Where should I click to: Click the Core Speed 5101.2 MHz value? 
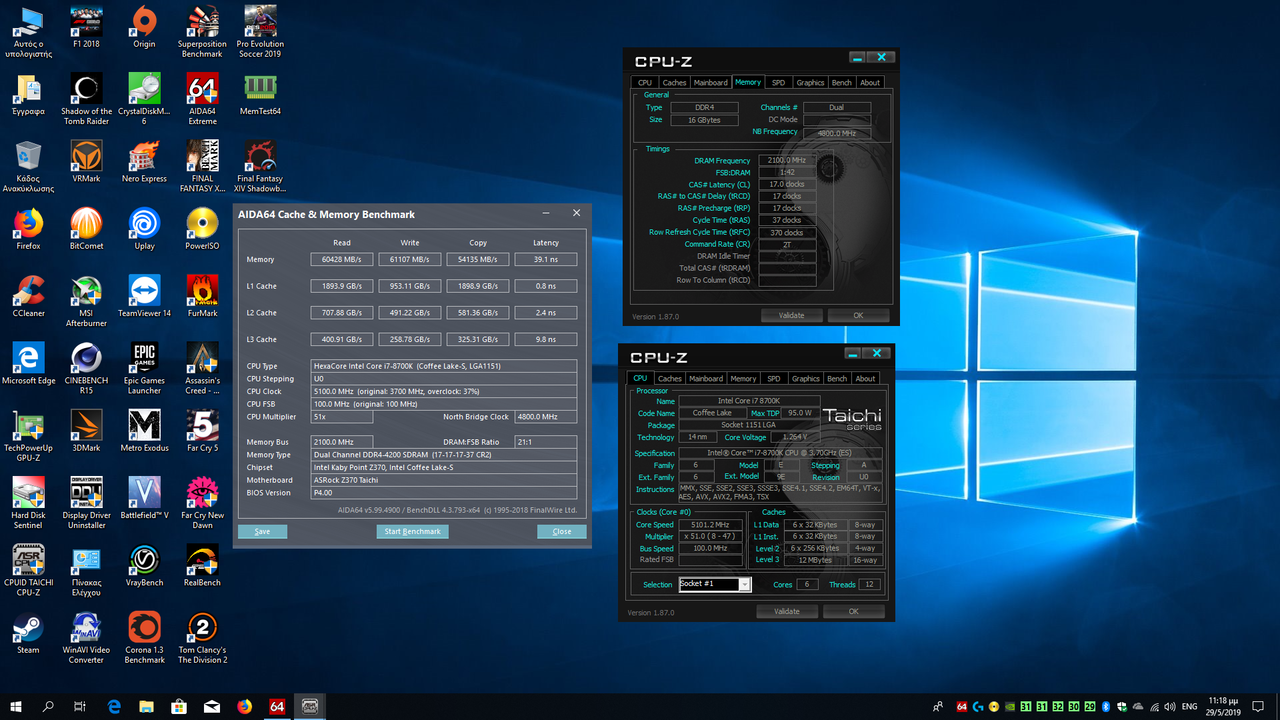point(710,524)
